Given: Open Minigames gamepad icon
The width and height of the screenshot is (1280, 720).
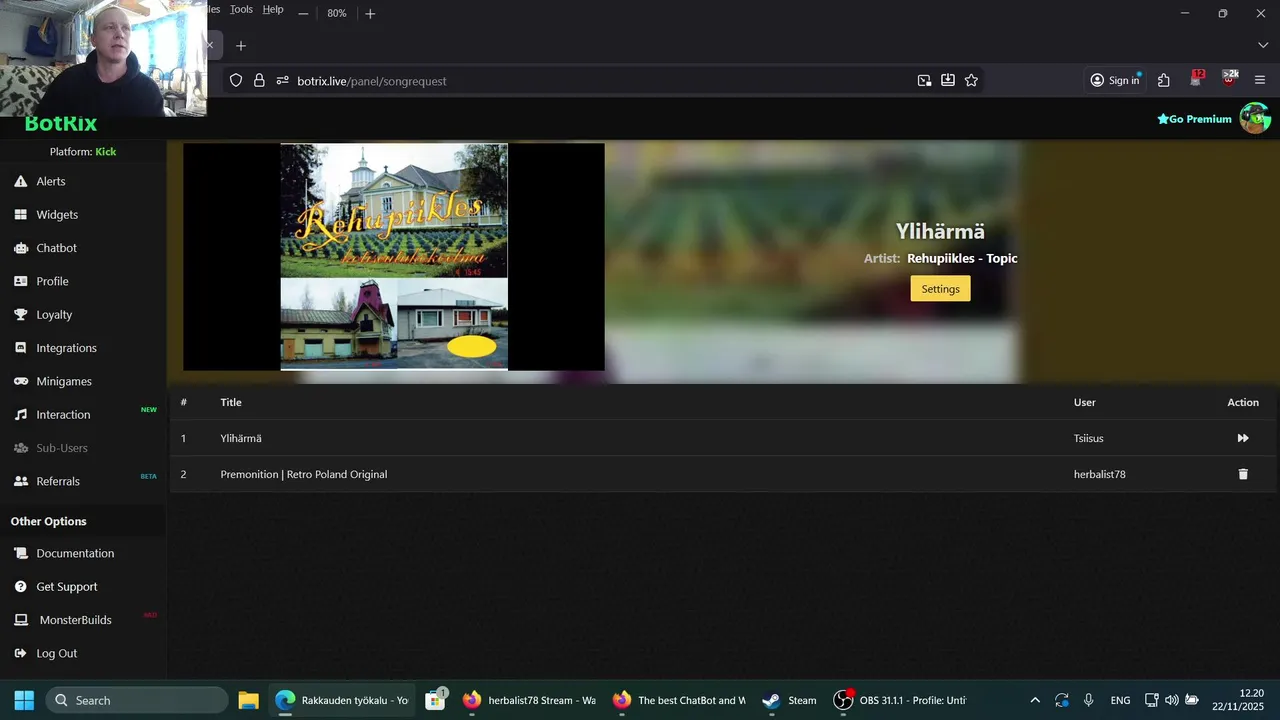Looking at the screenshot, I should (20, 381).
